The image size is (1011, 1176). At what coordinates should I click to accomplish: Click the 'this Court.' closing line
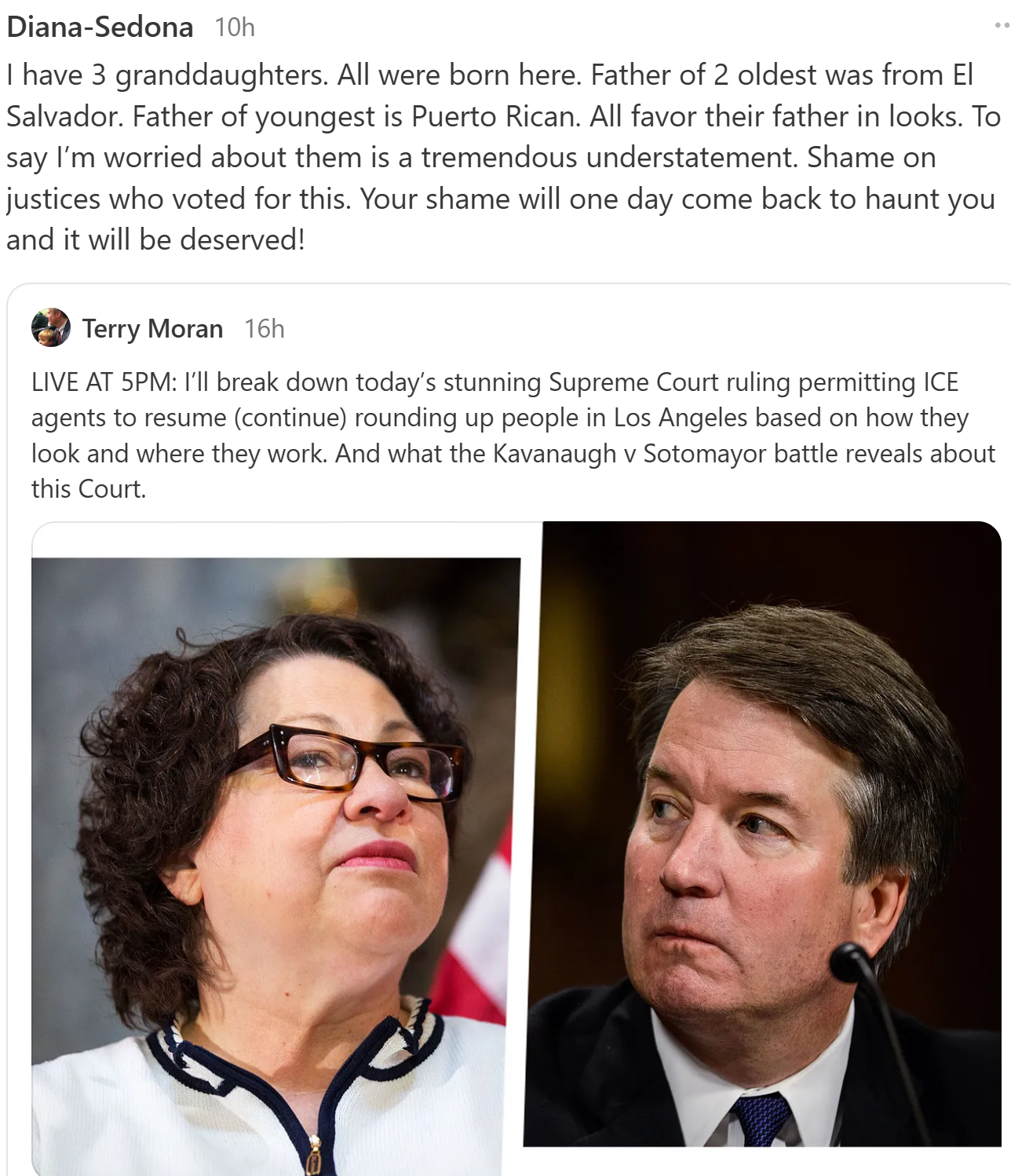click(x=89, y=489)
